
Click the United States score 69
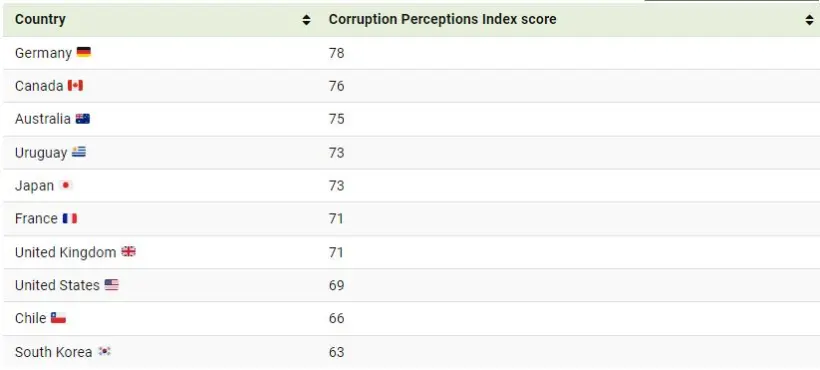pos(336,285)
